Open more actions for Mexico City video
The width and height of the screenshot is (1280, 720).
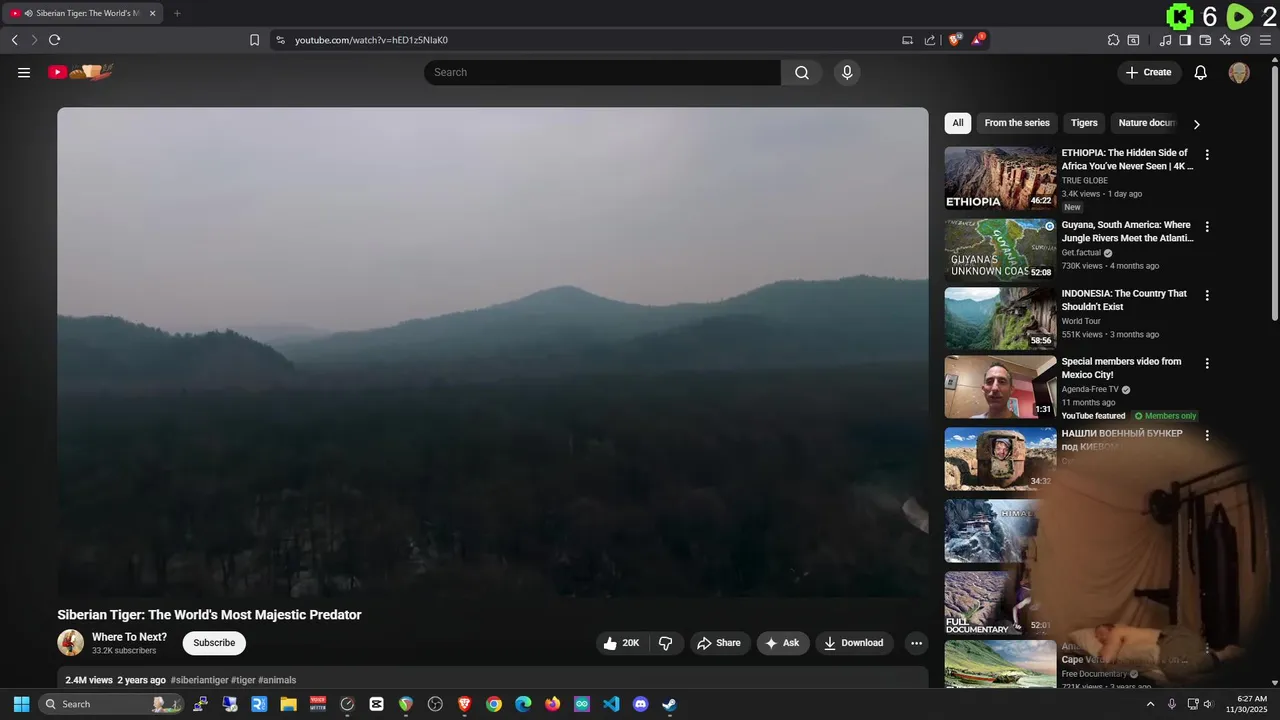1207,364
